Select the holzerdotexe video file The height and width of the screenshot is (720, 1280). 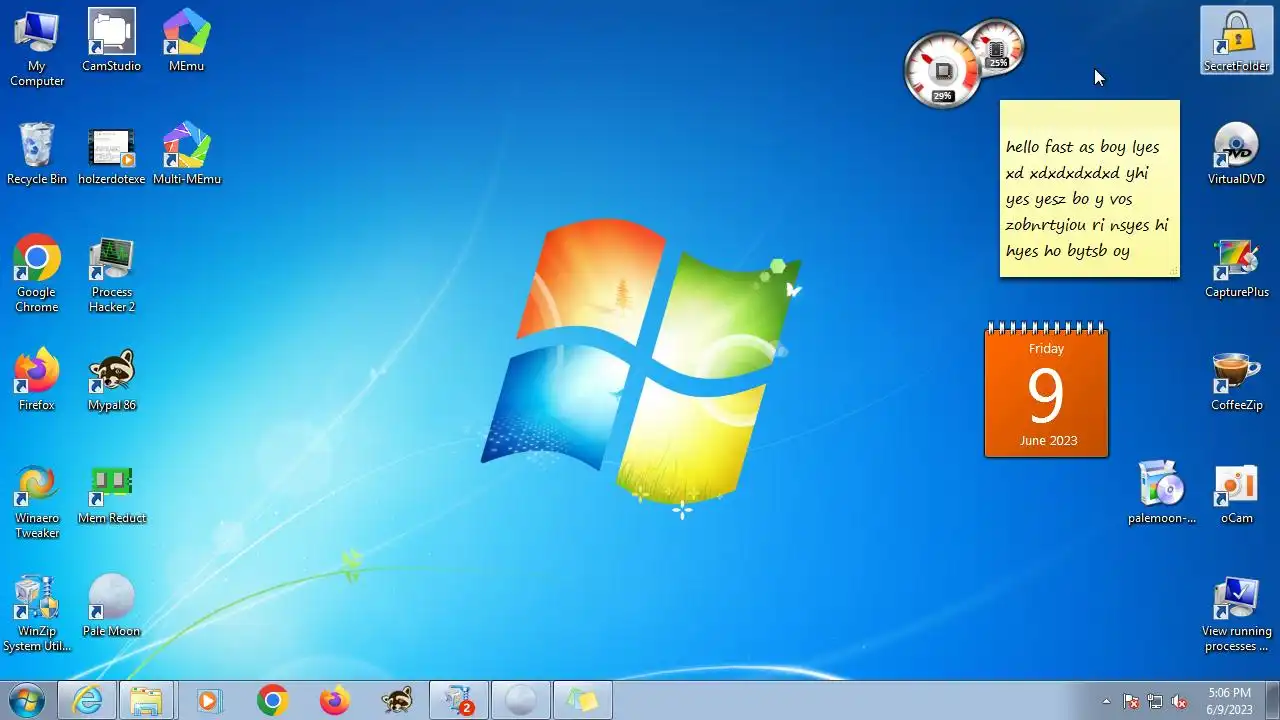[111, 154]
